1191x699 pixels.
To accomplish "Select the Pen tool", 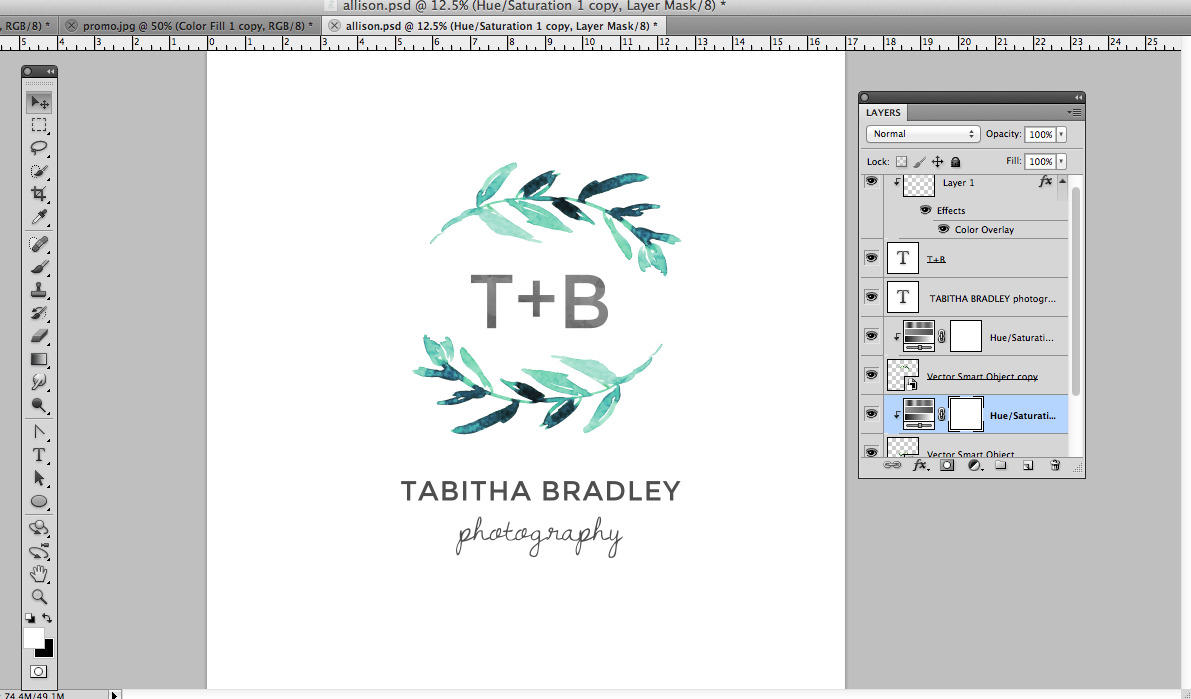I will pos(39,432).
